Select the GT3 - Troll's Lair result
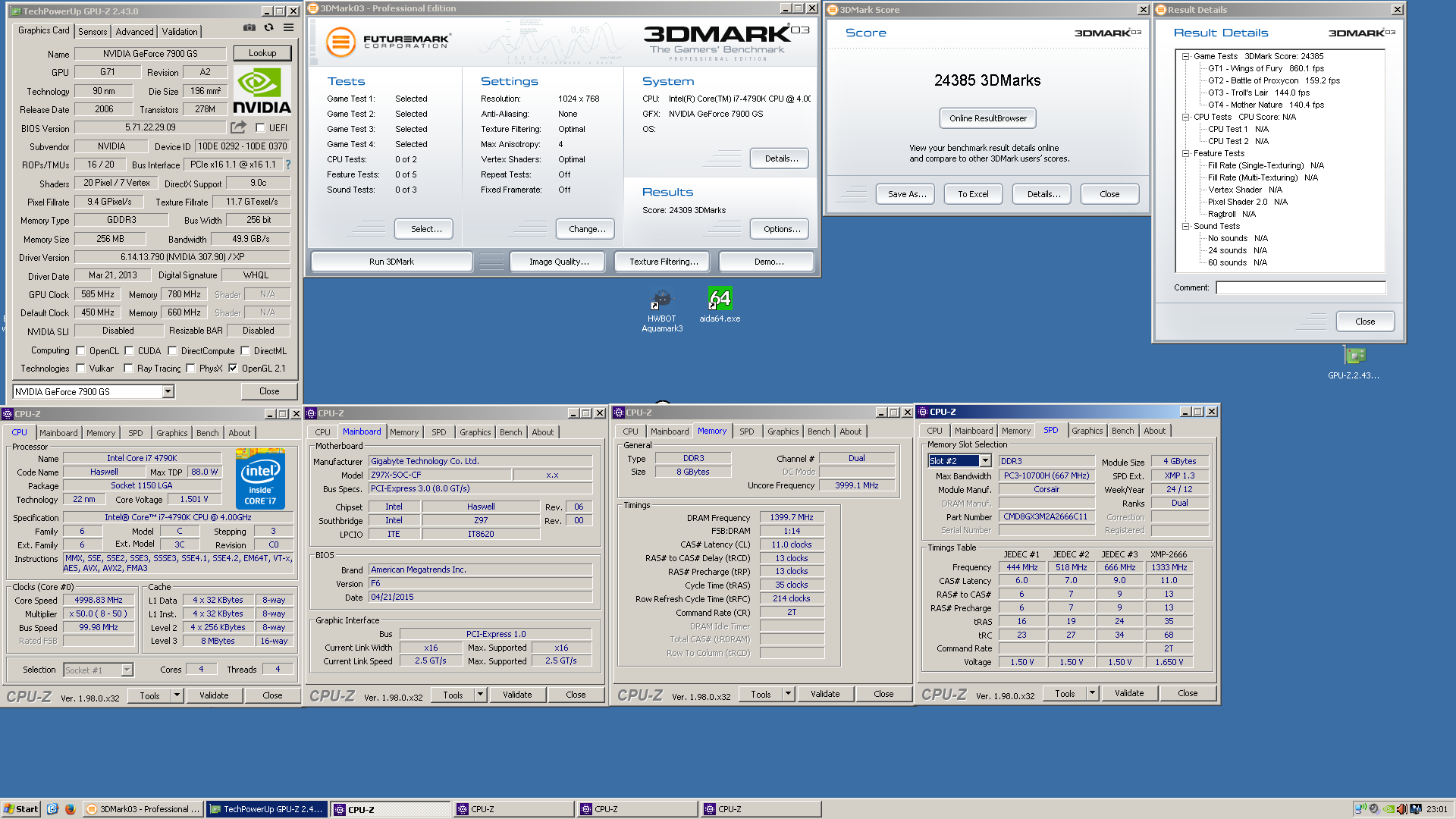The width and height of the screenshot is (1456, 819). (1259, 93)
